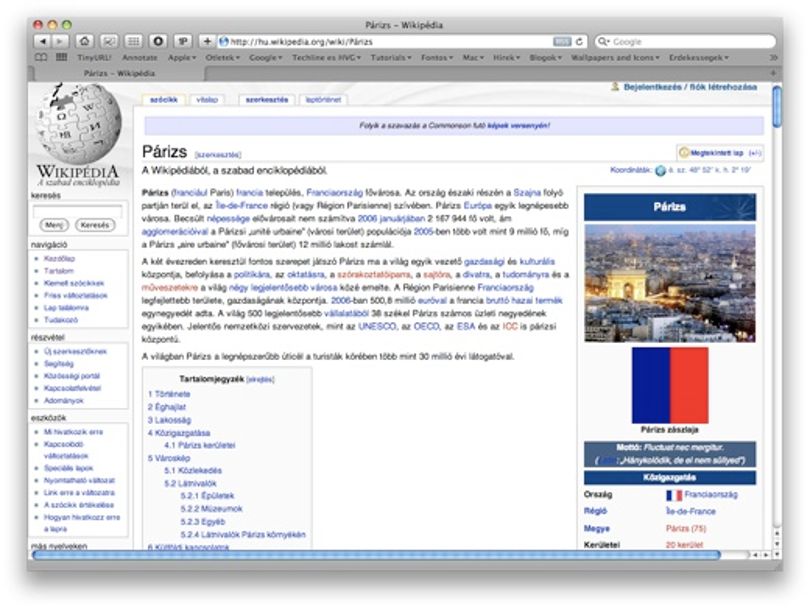Open the coordinates globe icon

tap(660, 170)
